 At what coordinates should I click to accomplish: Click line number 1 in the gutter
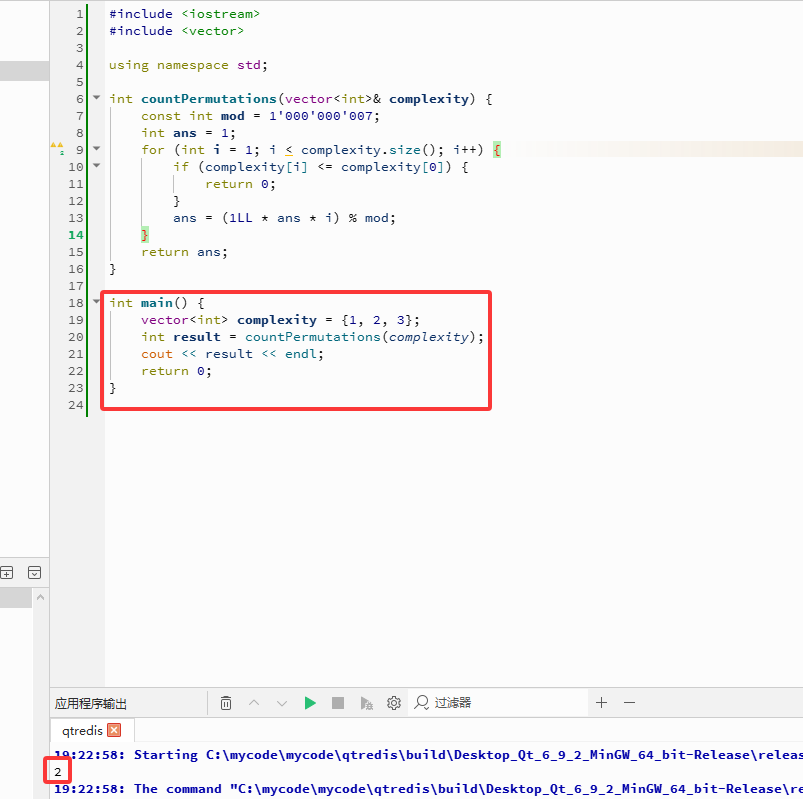[80, 14]
